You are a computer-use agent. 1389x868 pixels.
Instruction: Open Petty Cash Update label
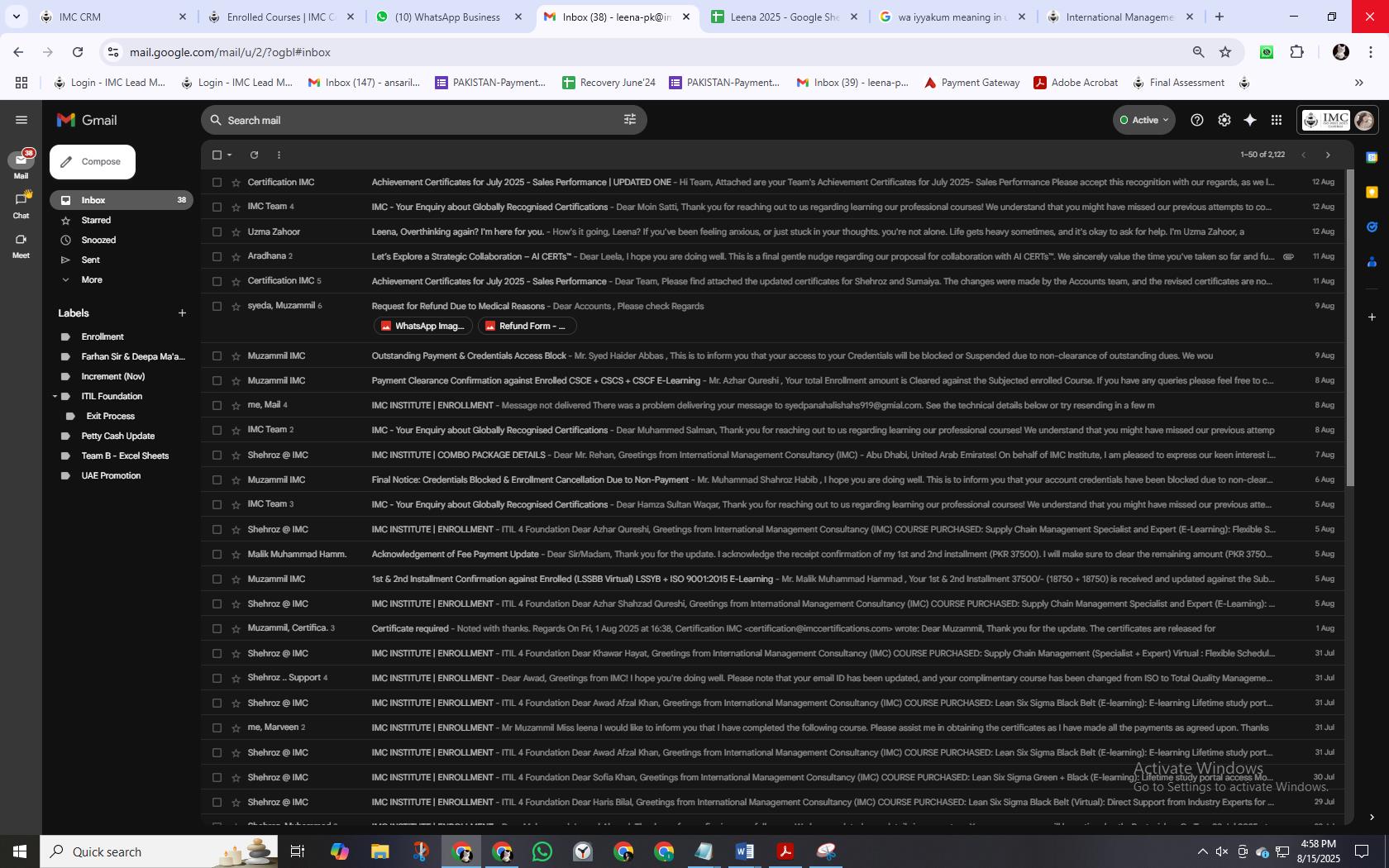point(118,436)
